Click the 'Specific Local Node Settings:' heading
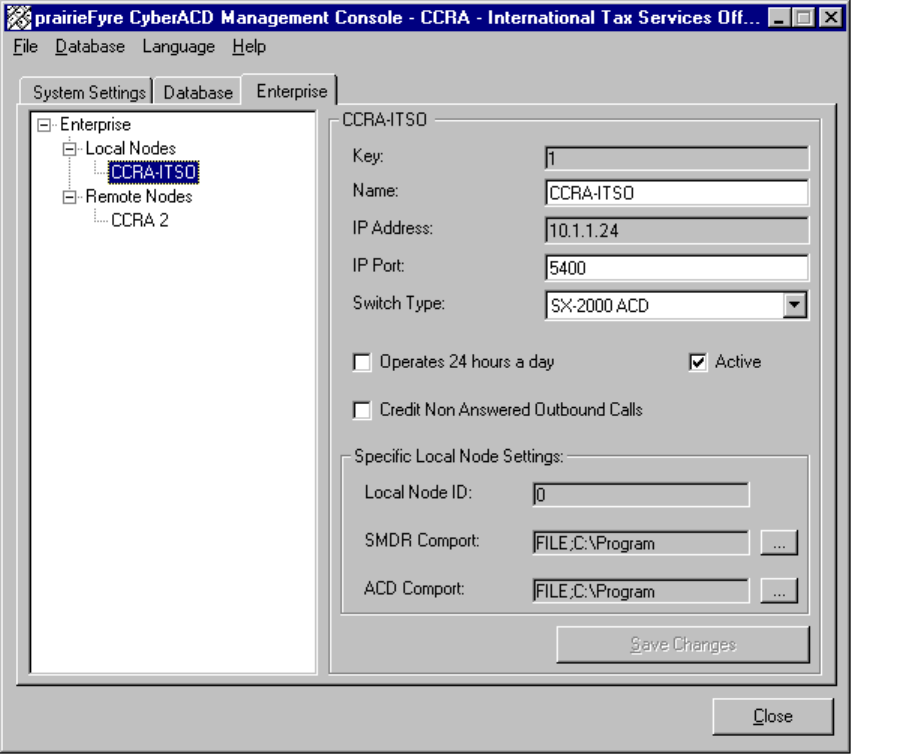Screen dimensions: 914x755 (x=459, y=456)
